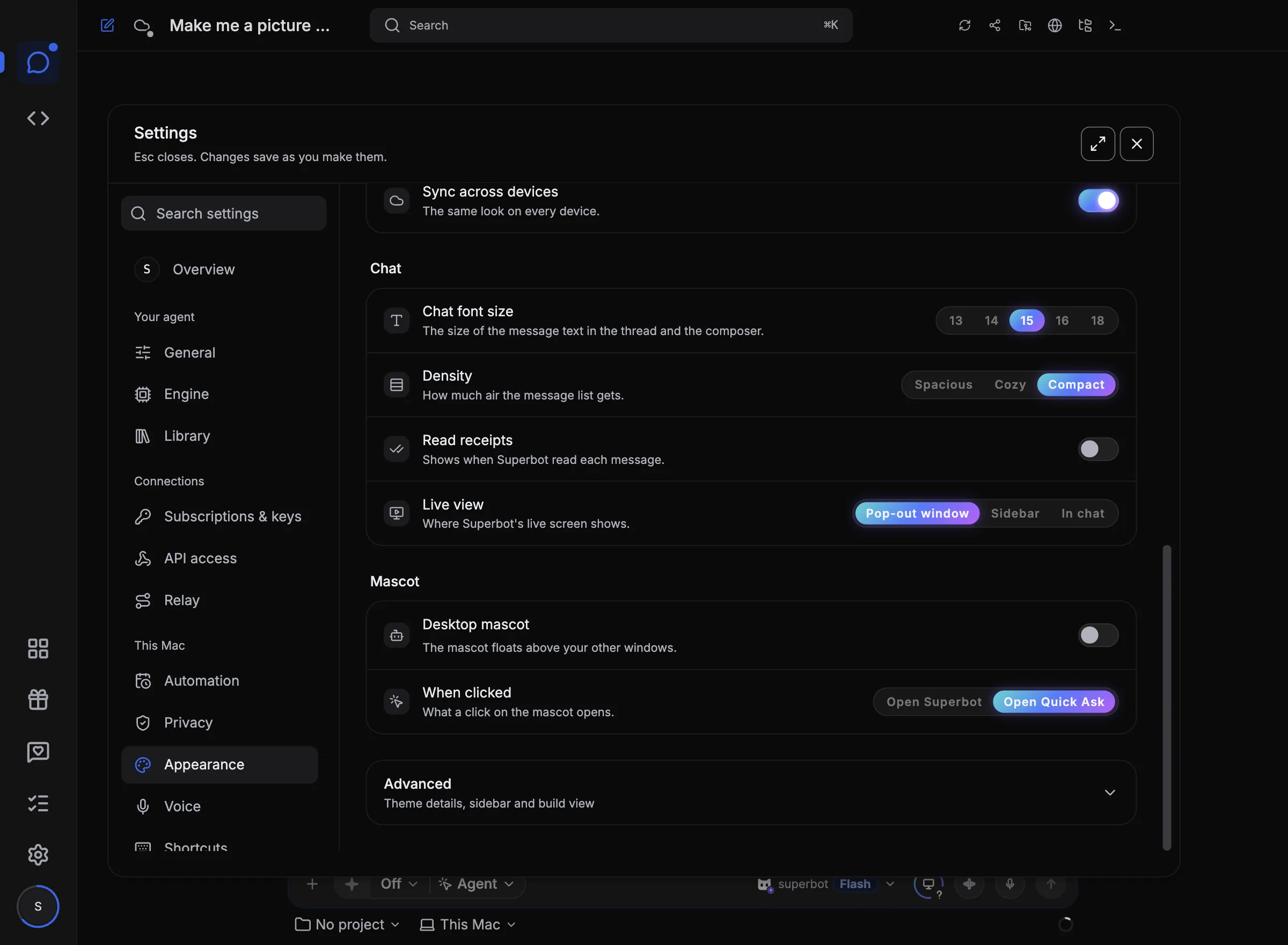Open the superbot Flash model dropdown

pos(826,884)
